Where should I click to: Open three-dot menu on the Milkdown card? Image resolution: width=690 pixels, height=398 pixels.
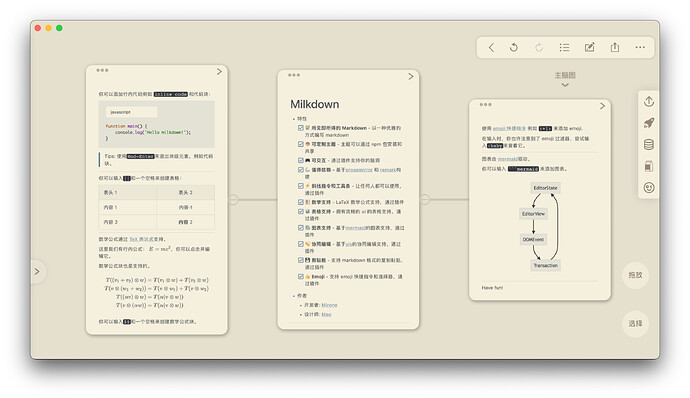[x=294, y=75]
